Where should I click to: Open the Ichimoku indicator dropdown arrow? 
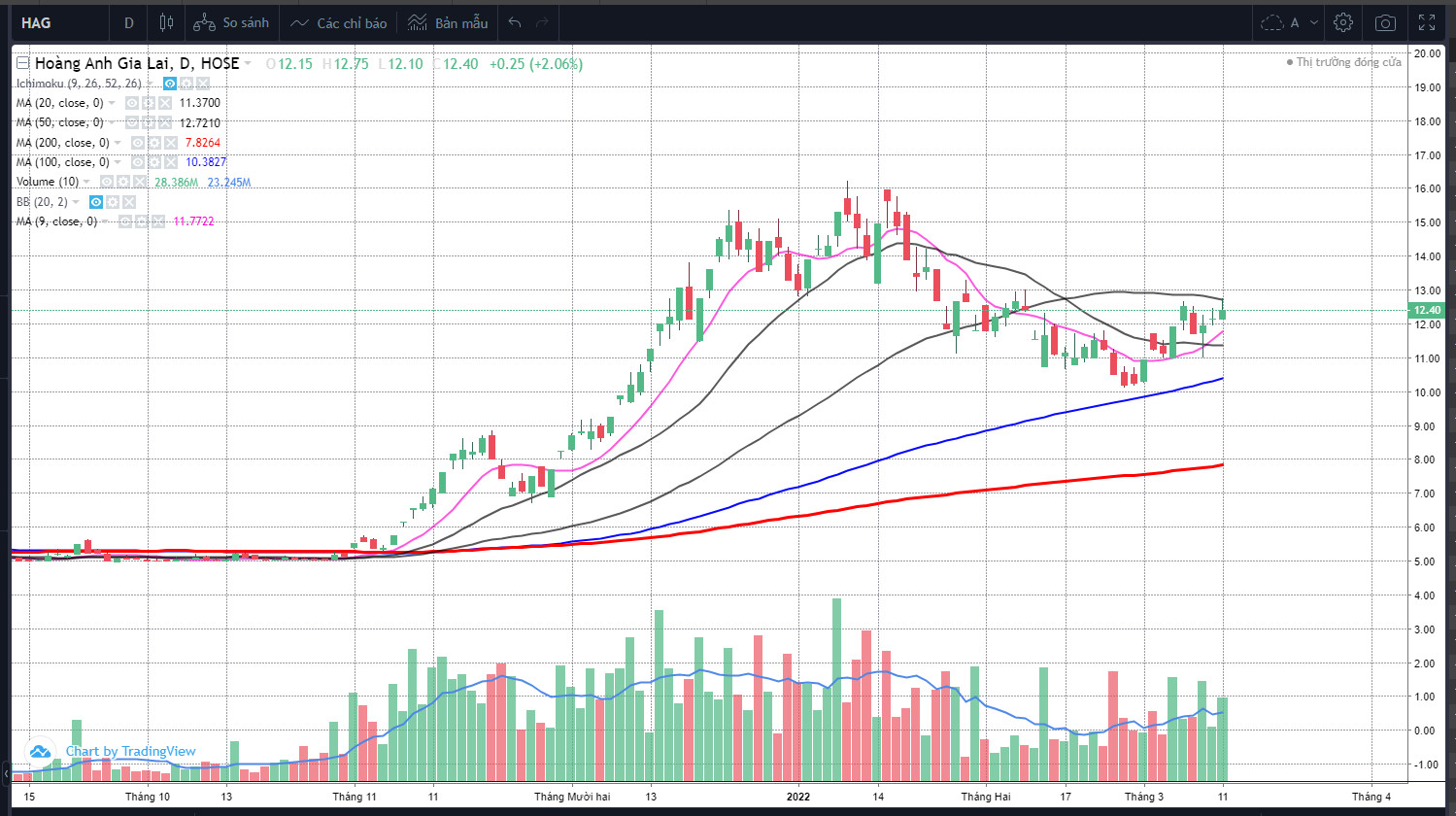click(151, 84)
